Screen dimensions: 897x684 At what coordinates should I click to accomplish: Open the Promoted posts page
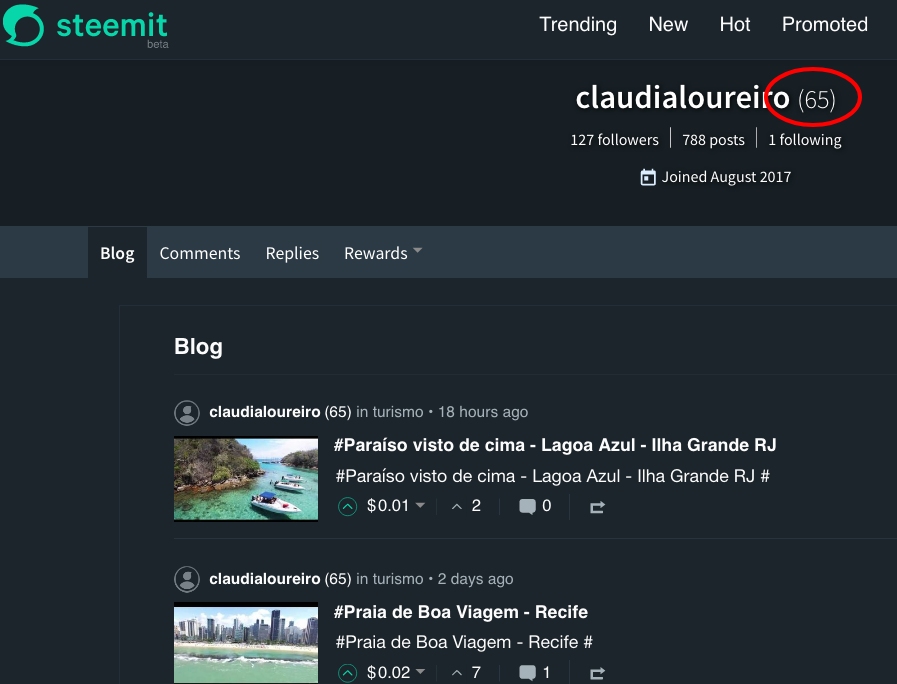click(x=824, y=25)
